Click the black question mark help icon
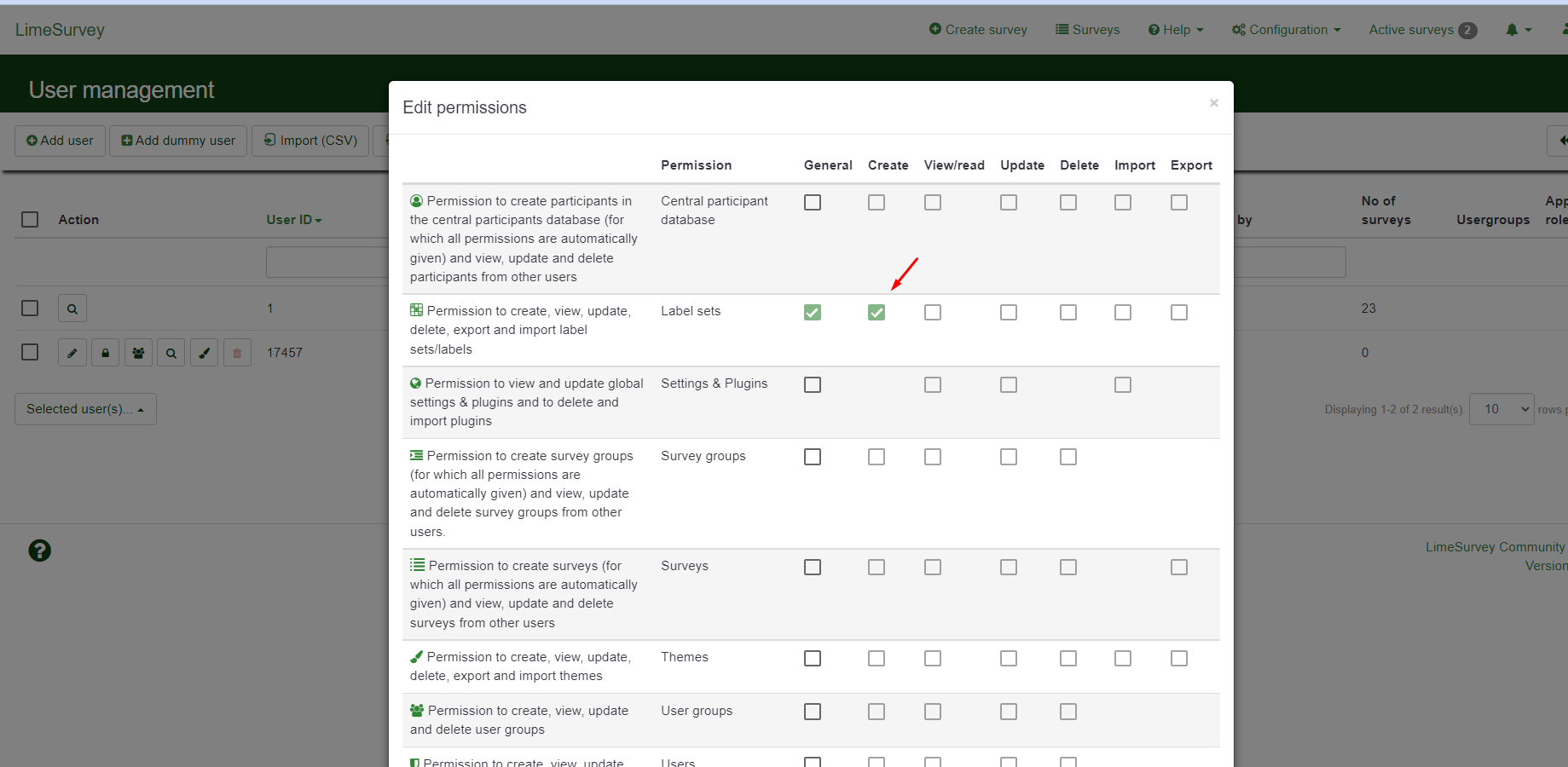Viewport: 1568px width, 767px height. click(40, 551)
